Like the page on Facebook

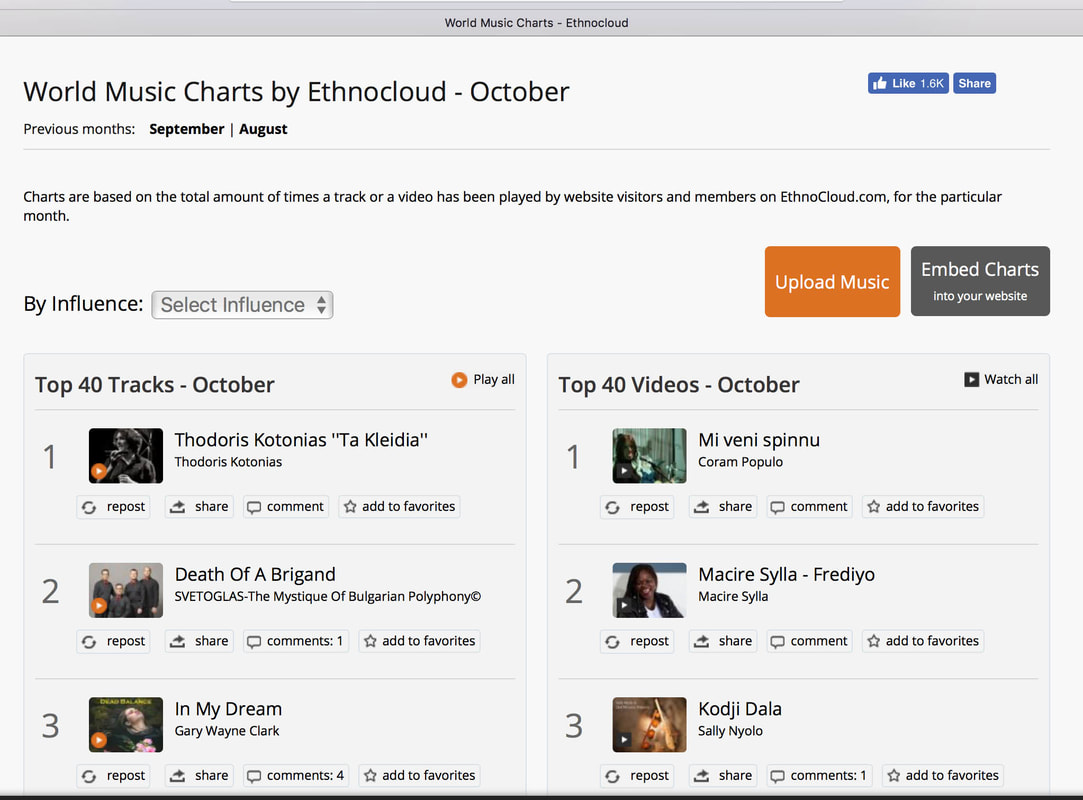tap(908, 83)
